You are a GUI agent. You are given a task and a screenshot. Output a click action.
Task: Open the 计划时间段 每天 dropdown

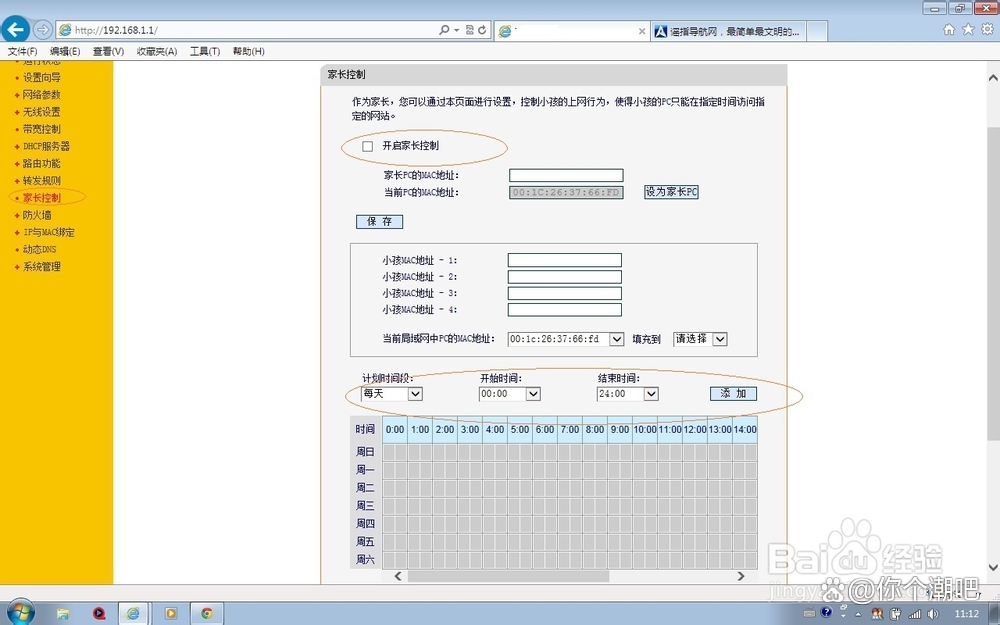click(392, 394)
